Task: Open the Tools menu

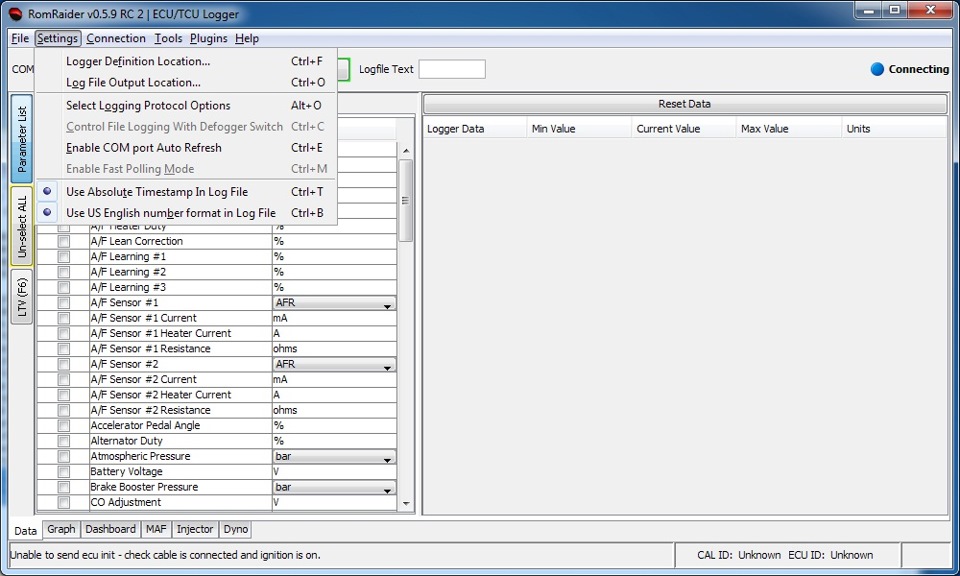Action: [x=168, y=38]
